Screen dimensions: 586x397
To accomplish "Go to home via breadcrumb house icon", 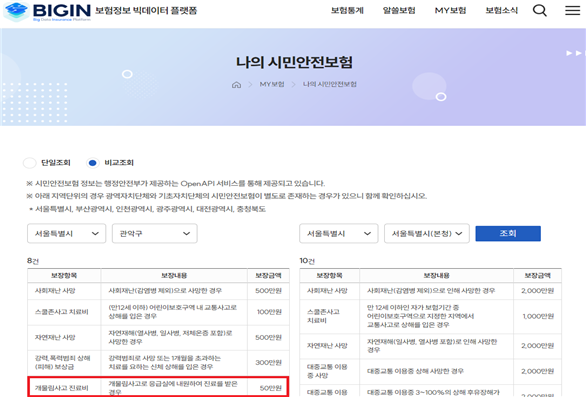I will pyautogui.click(x=236, y=85).
